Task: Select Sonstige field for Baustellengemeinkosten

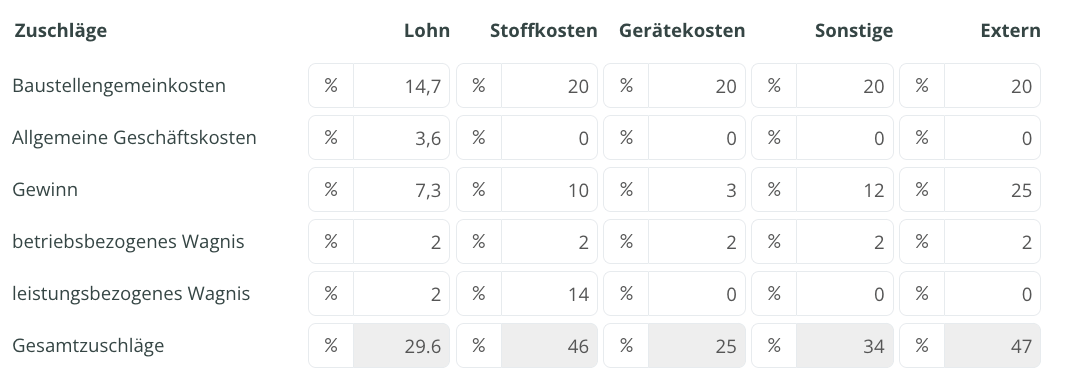Action: coord(845,86)
